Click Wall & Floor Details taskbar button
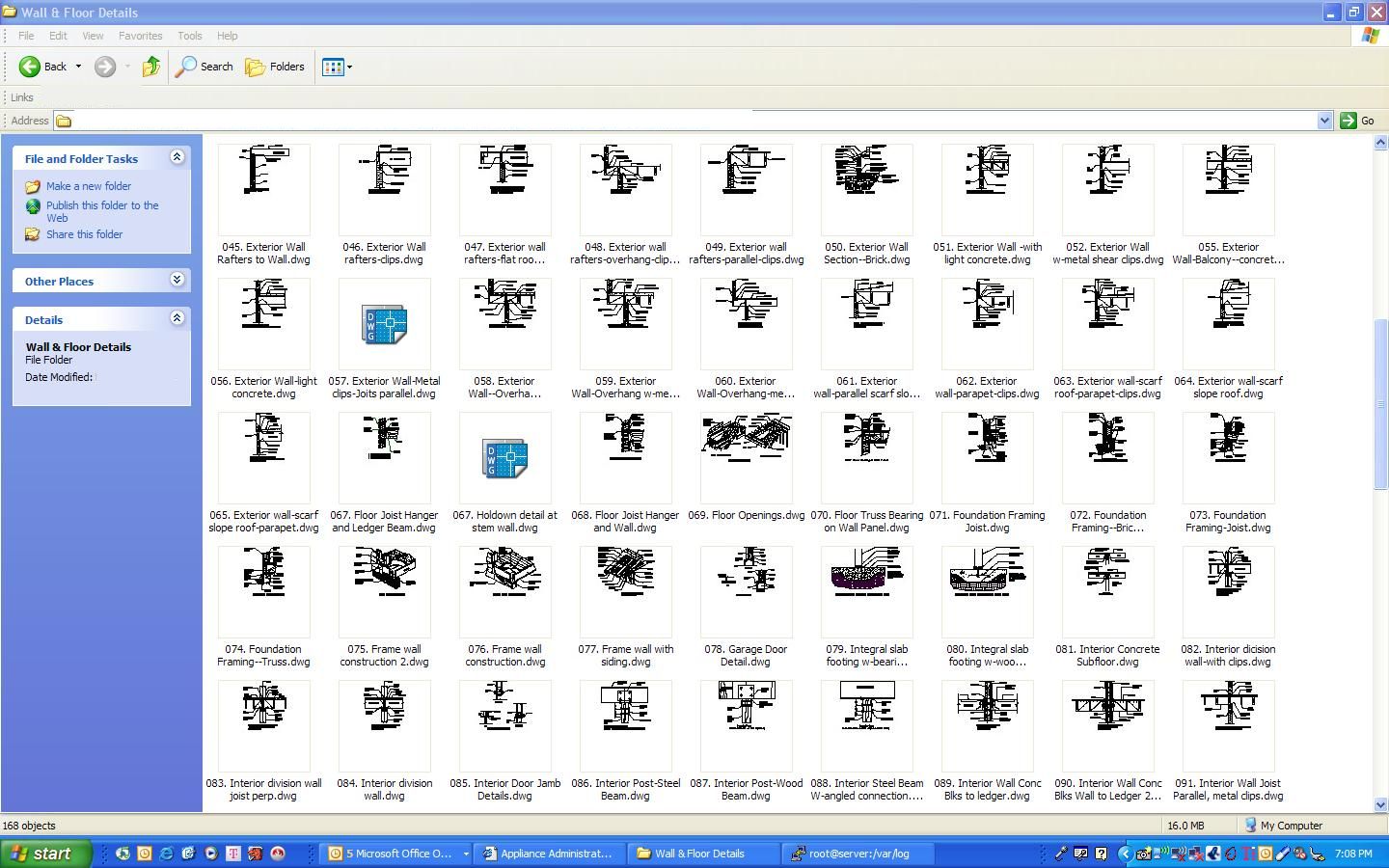 pos(701,854)
